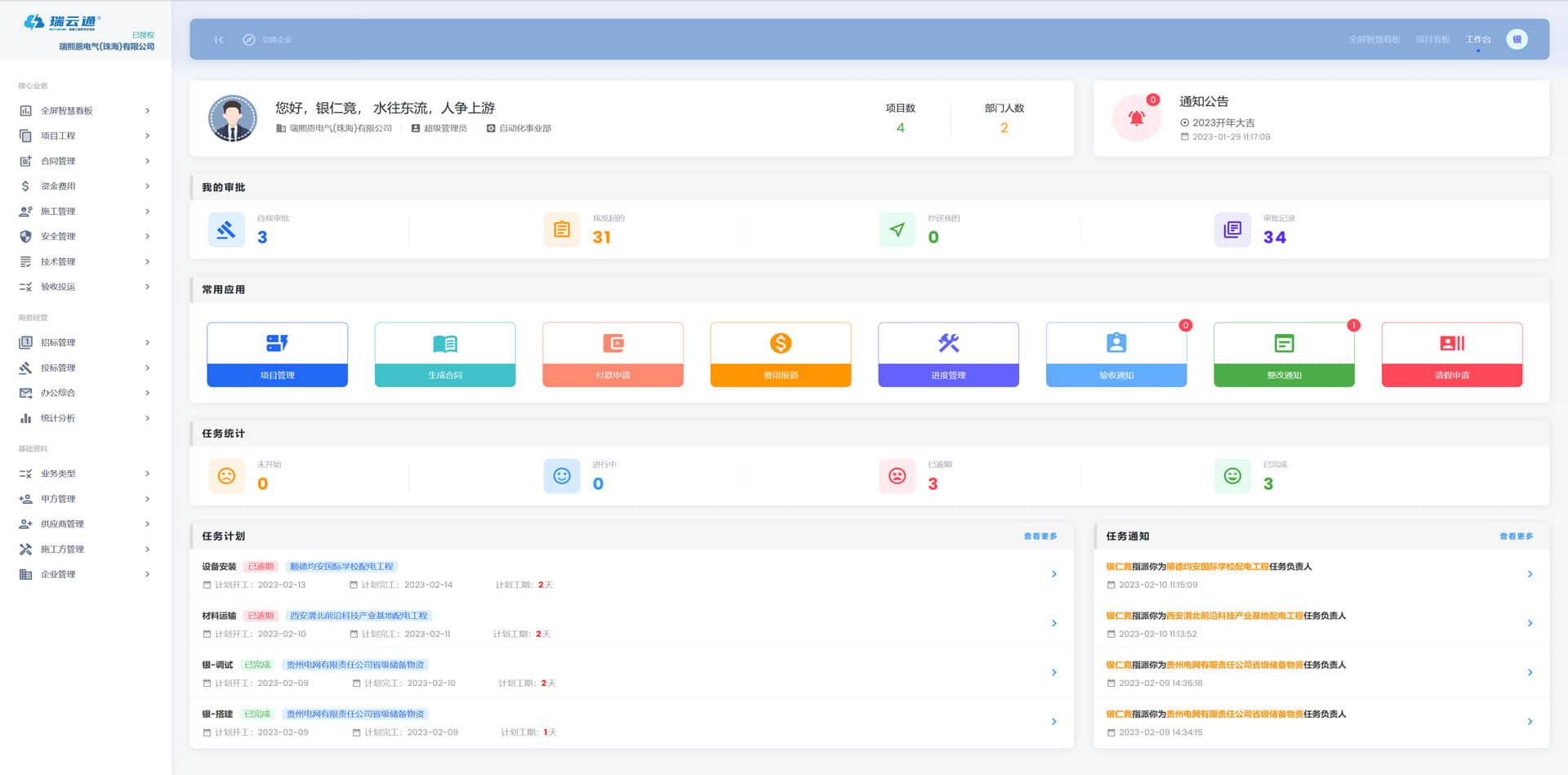Open the 费用报销 dollar tile
Viewport: 1568px width, 775px height.
point(781,354)
